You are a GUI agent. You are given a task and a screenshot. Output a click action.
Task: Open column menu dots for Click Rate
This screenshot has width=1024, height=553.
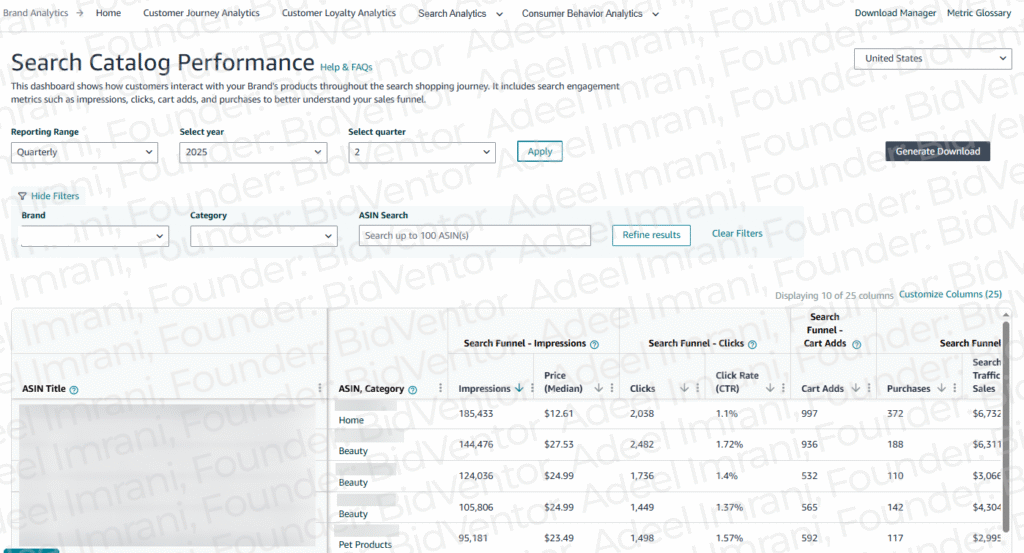click(x=783, y=388)
